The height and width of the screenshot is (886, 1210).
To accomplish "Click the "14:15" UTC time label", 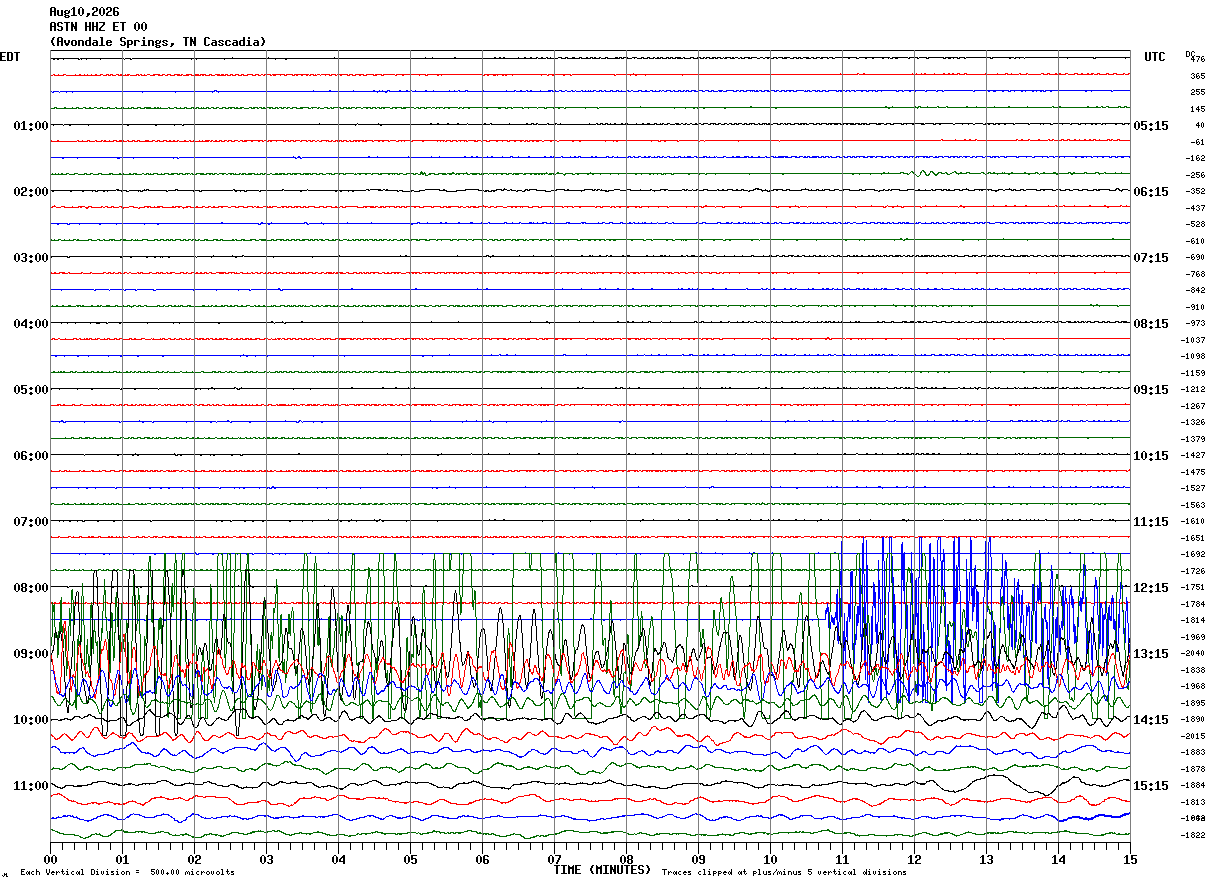I will pyautogui.click(x=1150, y=720).
